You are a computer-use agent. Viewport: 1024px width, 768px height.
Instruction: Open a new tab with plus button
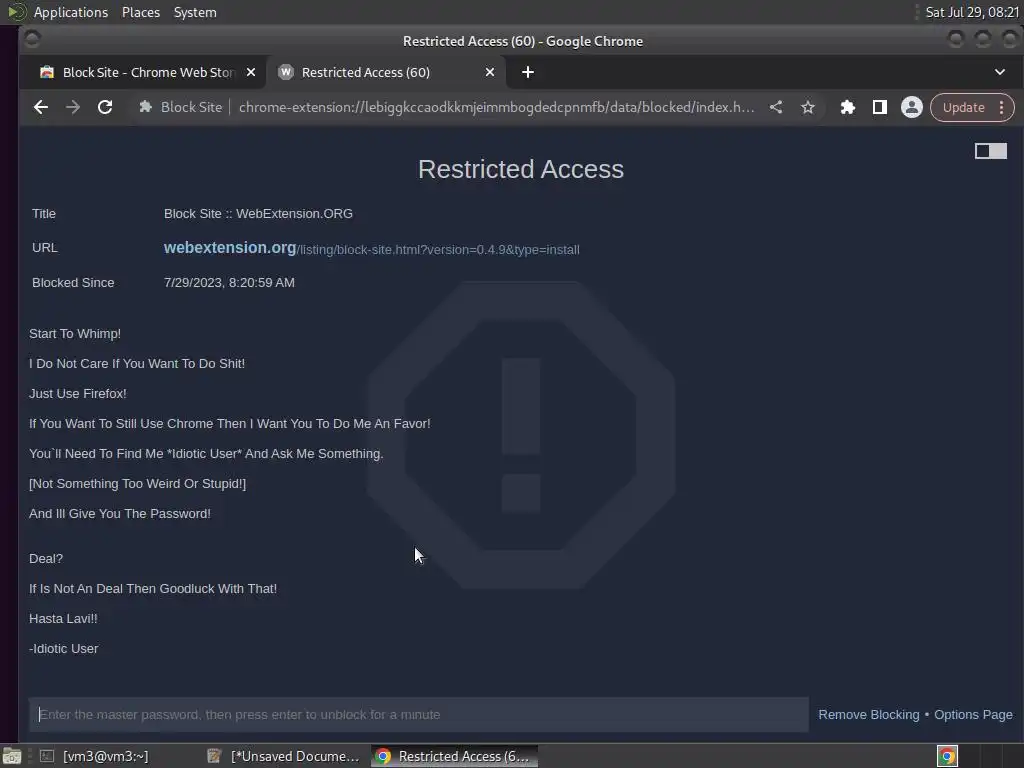528,72
